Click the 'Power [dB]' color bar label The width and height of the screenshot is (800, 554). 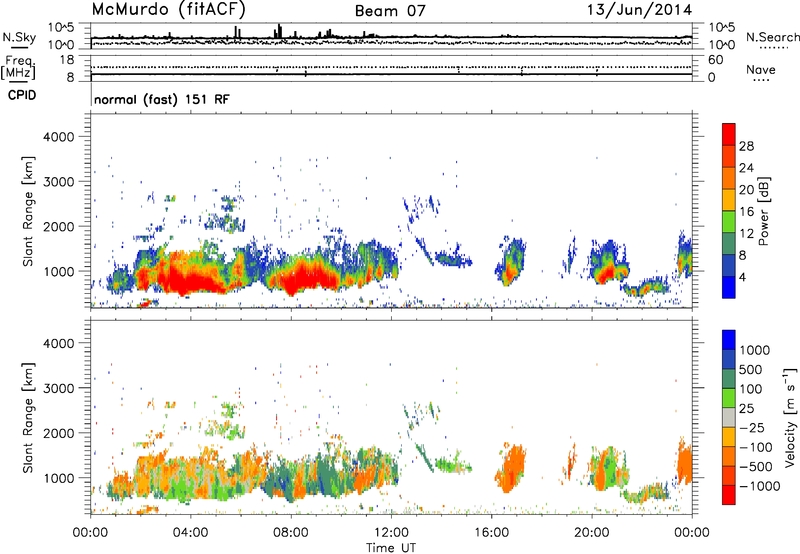pos(764,211)
